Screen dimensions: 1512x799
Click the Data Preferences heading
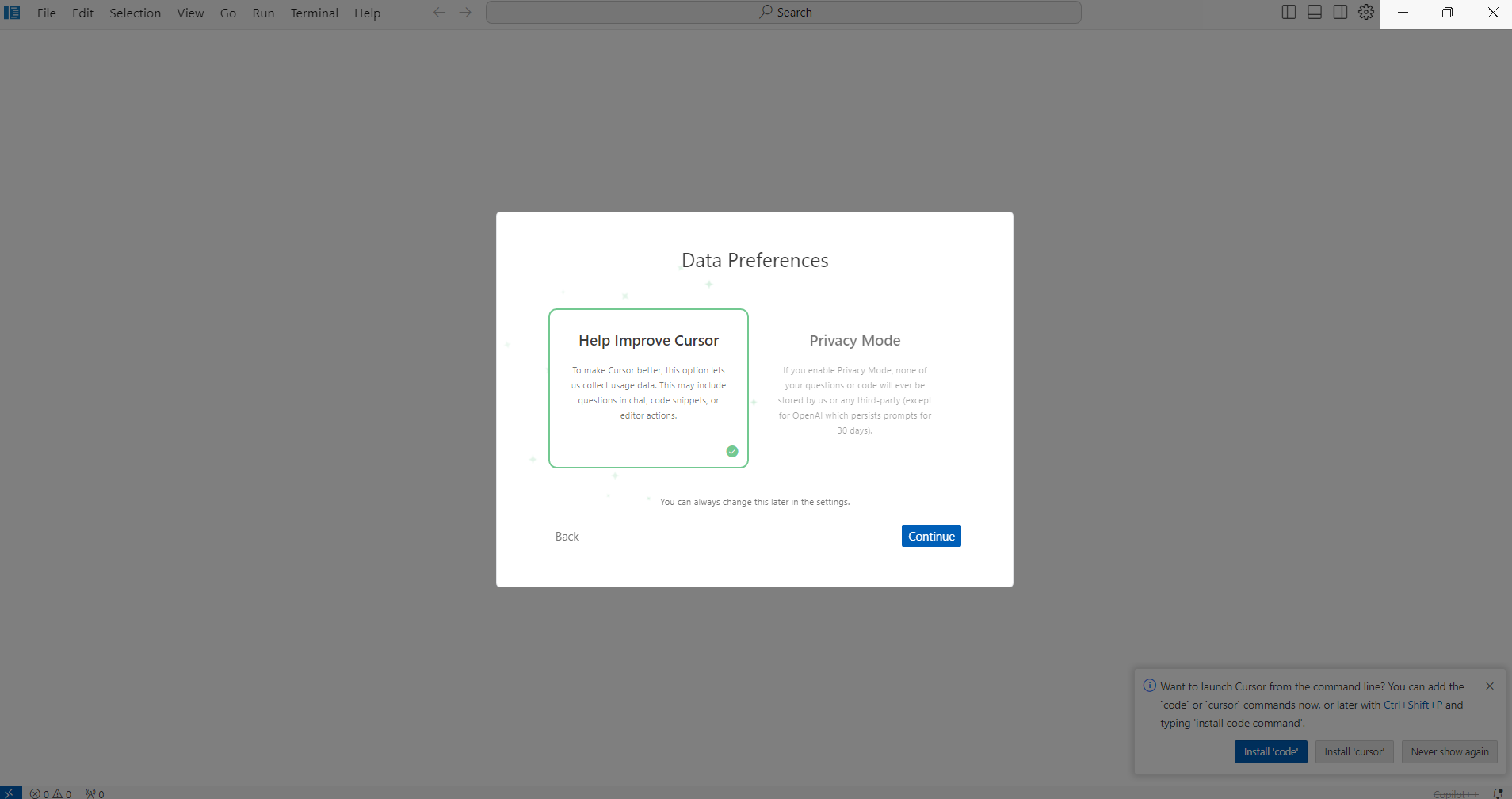(x=755, y=260)
